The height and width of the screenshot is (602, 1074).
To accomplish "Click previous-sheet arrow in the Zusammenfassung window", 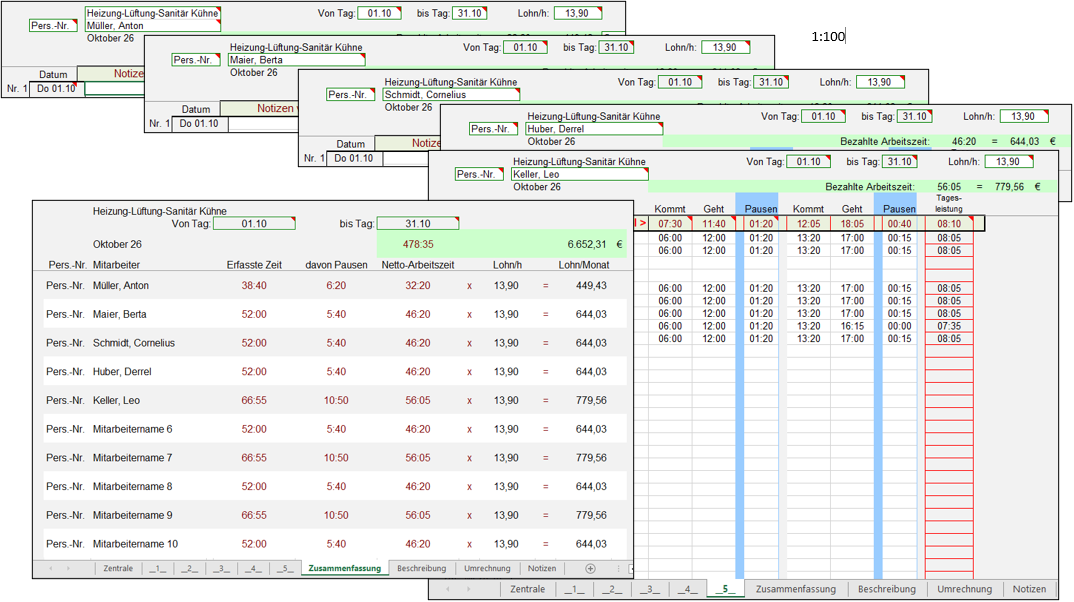I will click(52, 568).
